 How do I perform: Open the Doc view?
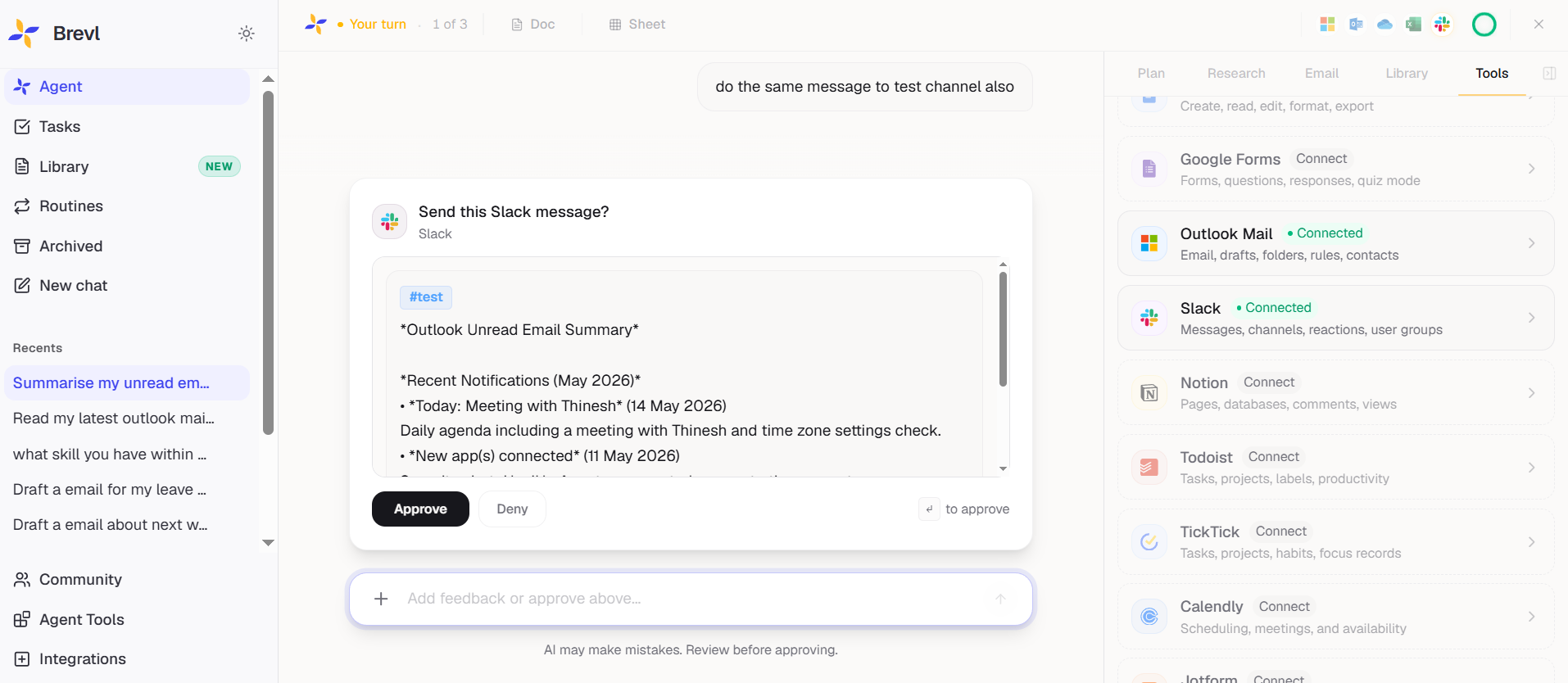pos(533,25)
